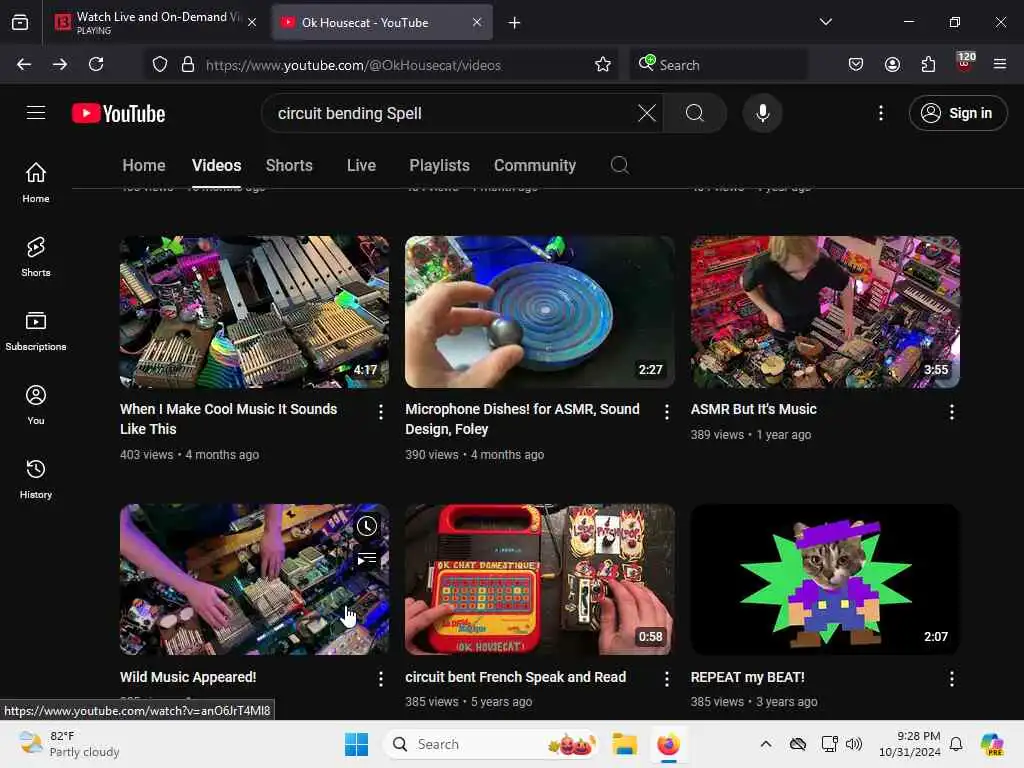Close the Ok Housecat YouTube tab
Screen dimensions: 1024x768
(x=477, y=22)
